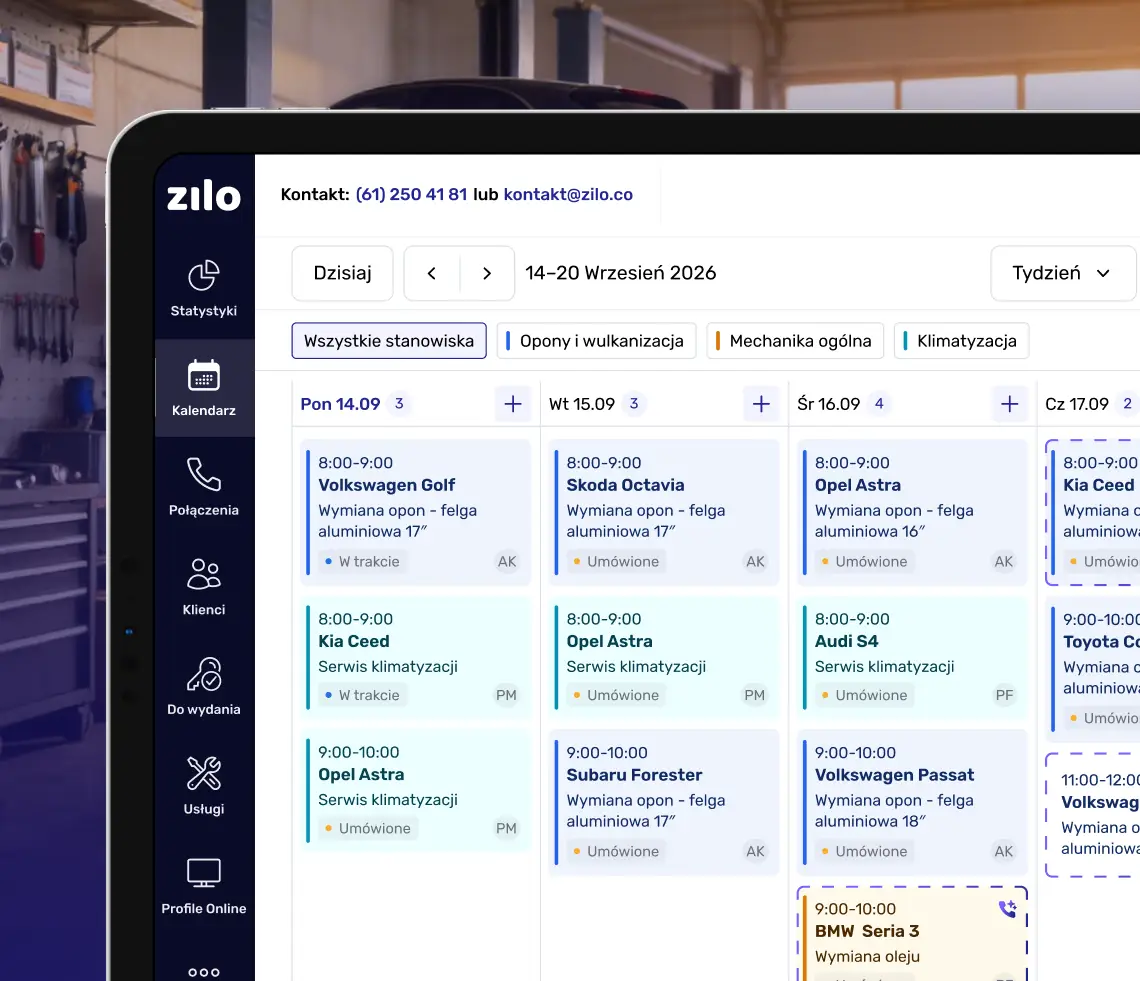The image size is (1140, 981).
Task: Click Umówione status on Skoda Octavia
Action: point(616,561)
